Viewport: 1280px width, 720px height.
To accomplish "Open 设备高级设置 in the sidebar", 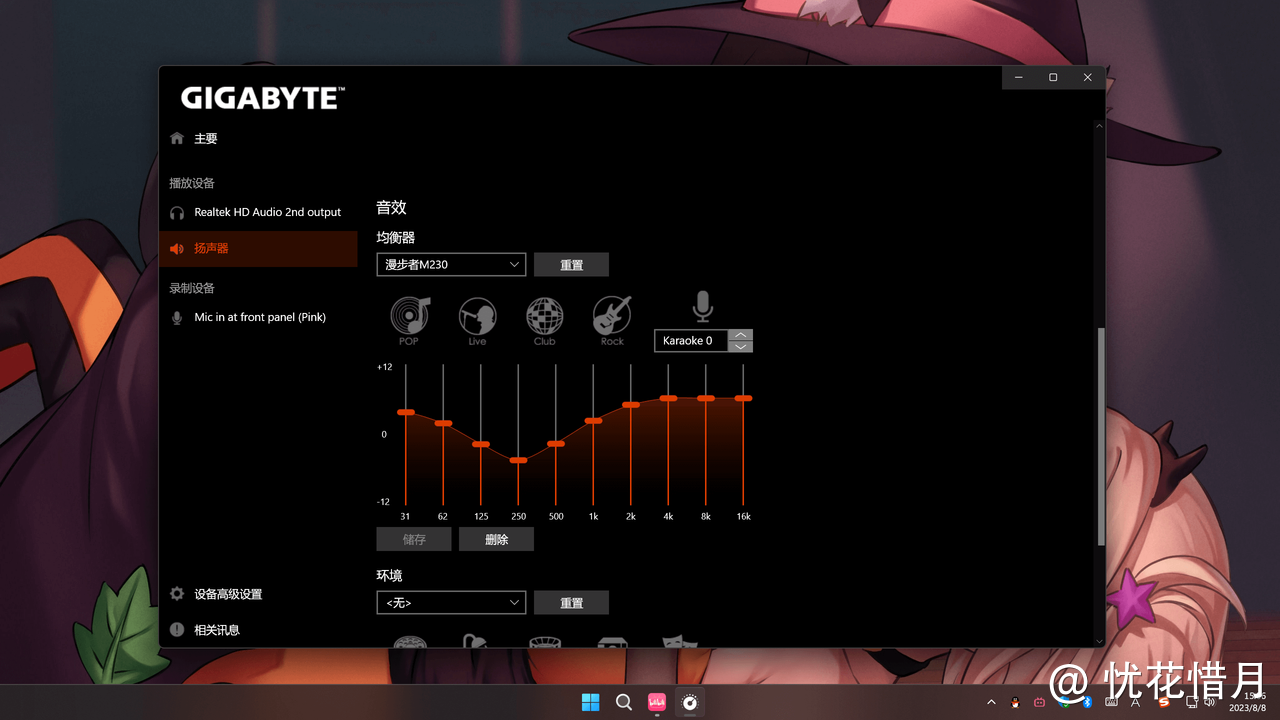I will [228, 594].
